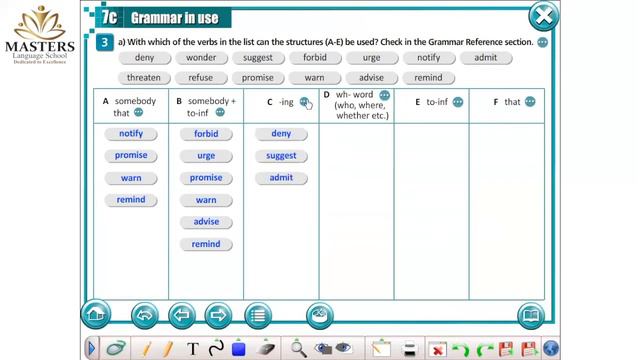
Task: Select 'forbid' in the verb list
Action: (315, 58)
